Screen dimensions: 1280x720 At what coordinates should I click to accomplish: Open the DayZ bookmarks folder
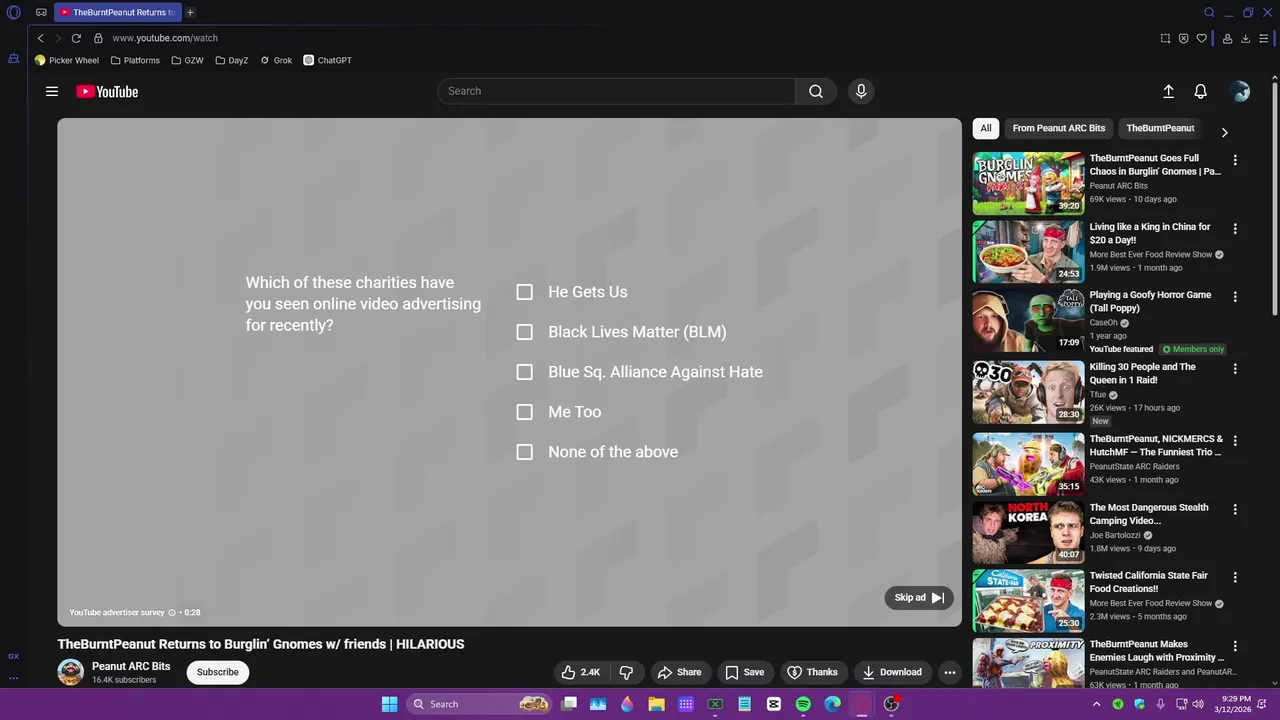[232, 60]
